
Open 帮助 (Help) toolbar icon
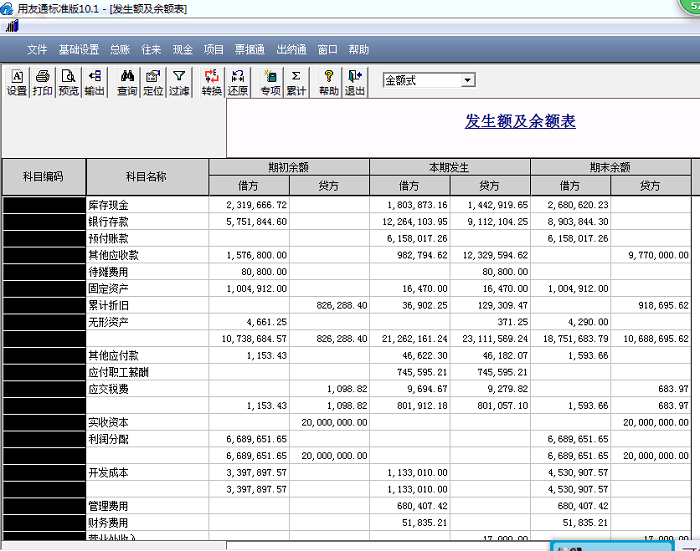coord(328,82)
